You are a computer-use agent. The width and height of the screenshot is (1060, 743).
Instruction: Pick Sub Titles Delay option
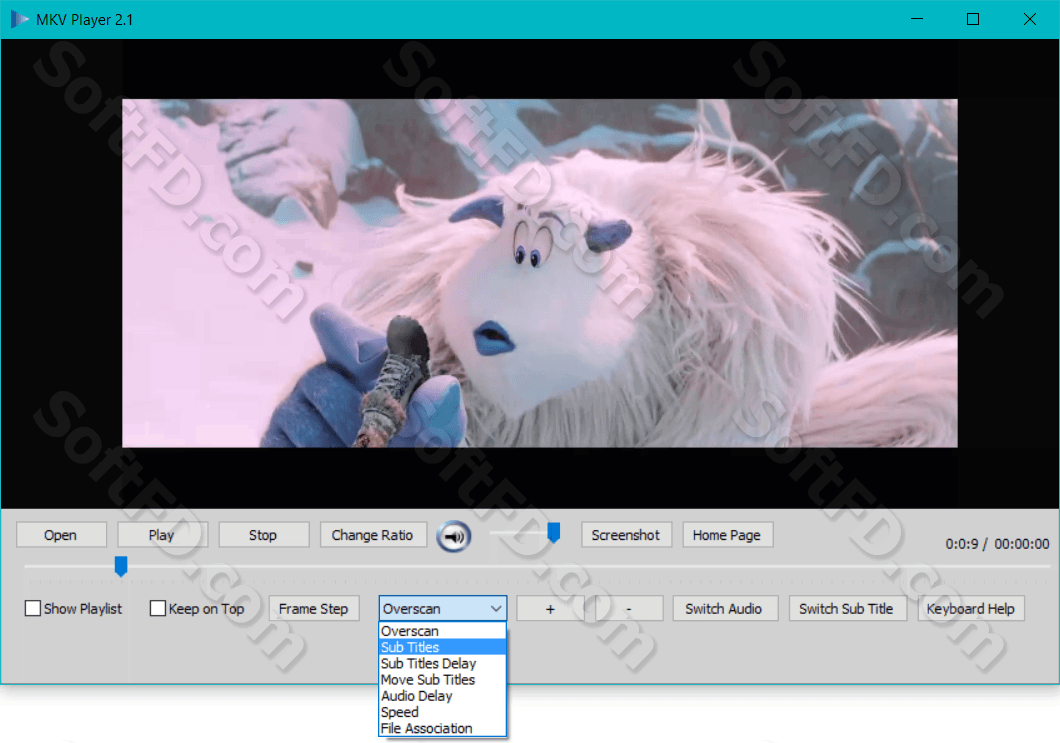[x=442, y=663]
